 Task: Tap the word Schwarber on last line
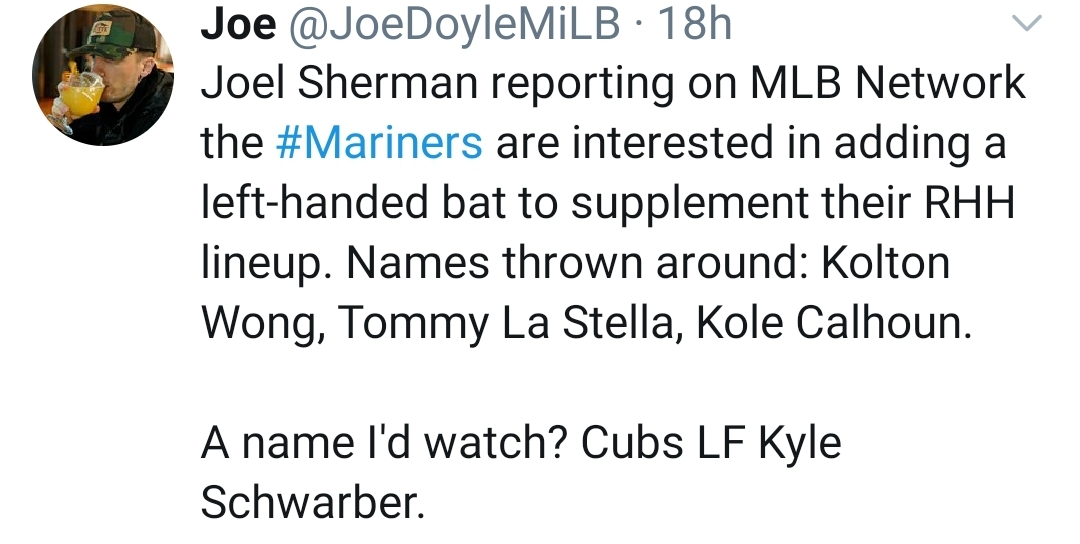point(313,504)
